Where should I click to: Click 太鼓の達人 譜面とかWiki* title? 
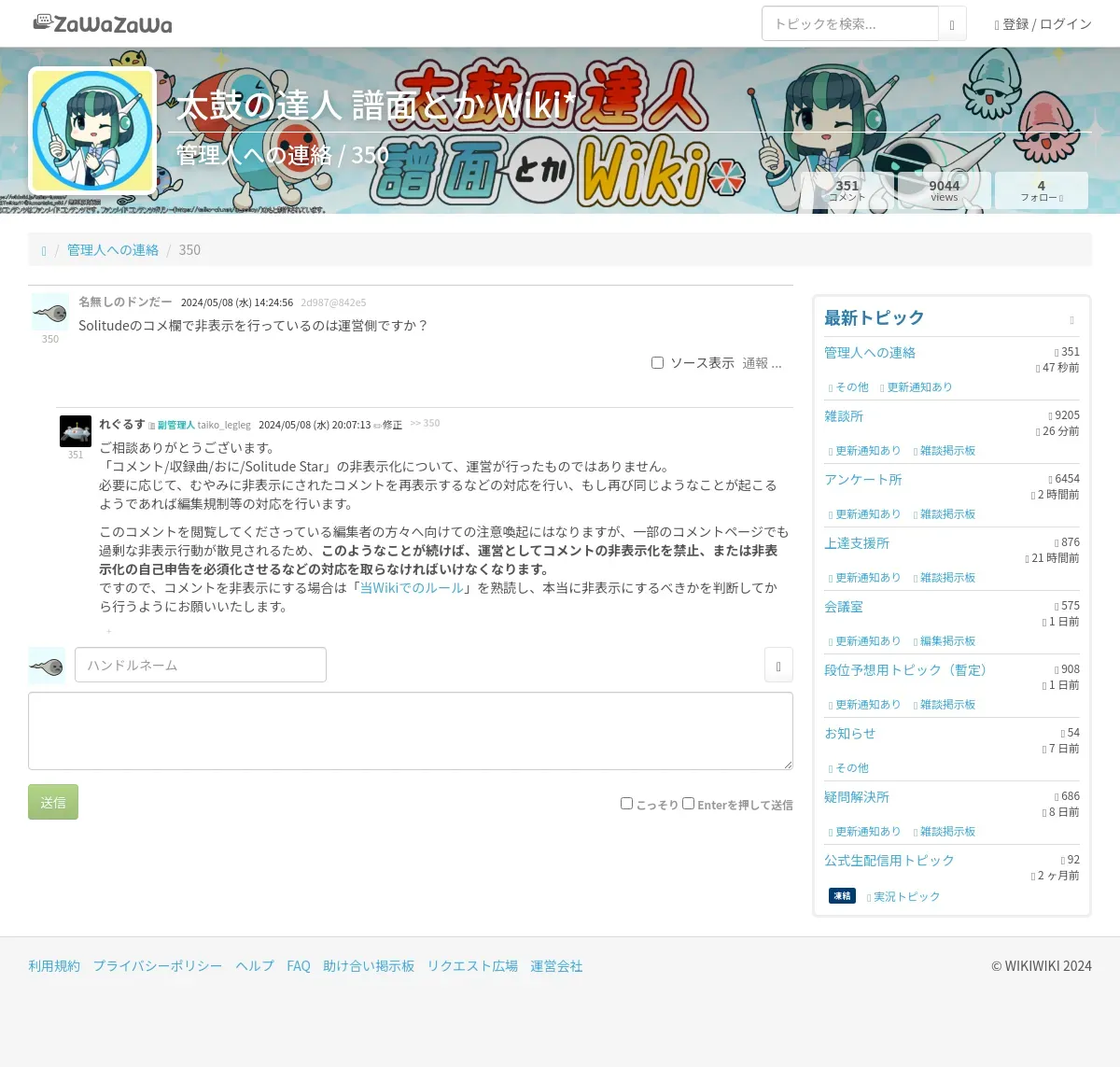[x=376, y=105]
